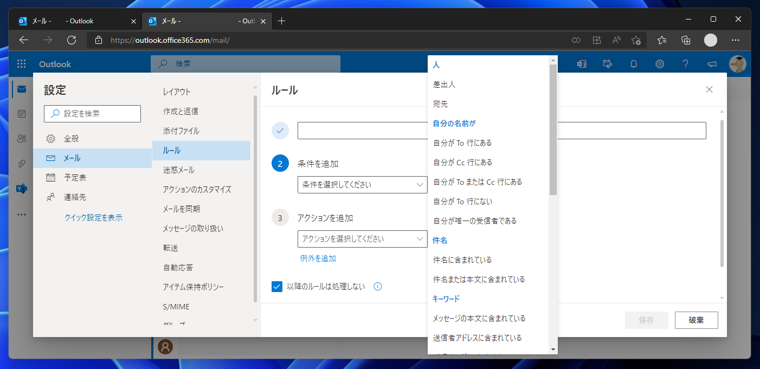Open browser Favorites list icon

click(x=662, y=40)
